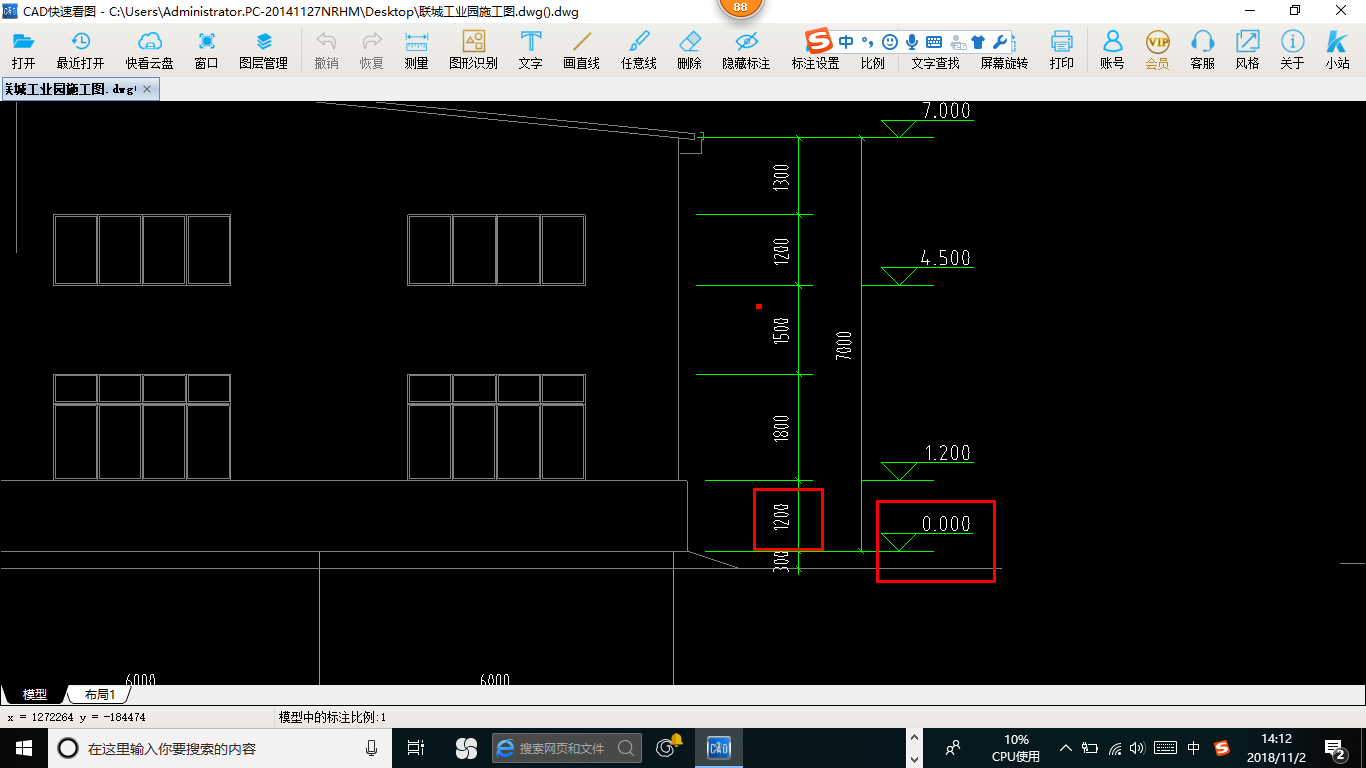Image resolution: width=1366 pixels, height=768 pixels.
Task: Redo with the 恢复 arrow
Action: coord(371,50)
